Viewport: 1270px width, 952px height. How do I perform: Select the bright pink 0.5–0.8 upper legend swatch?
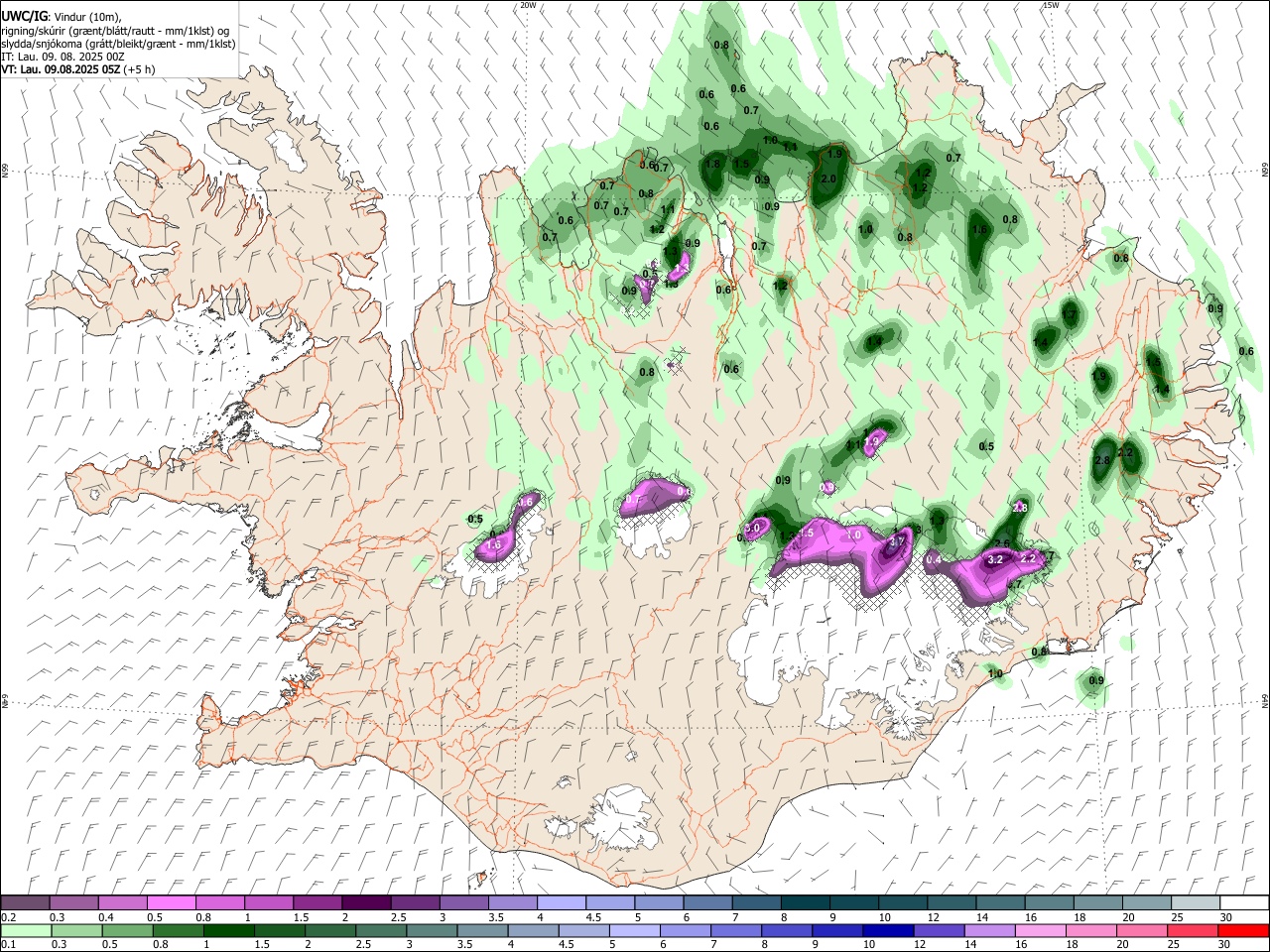pyautogui.click(x=171, y=903)
